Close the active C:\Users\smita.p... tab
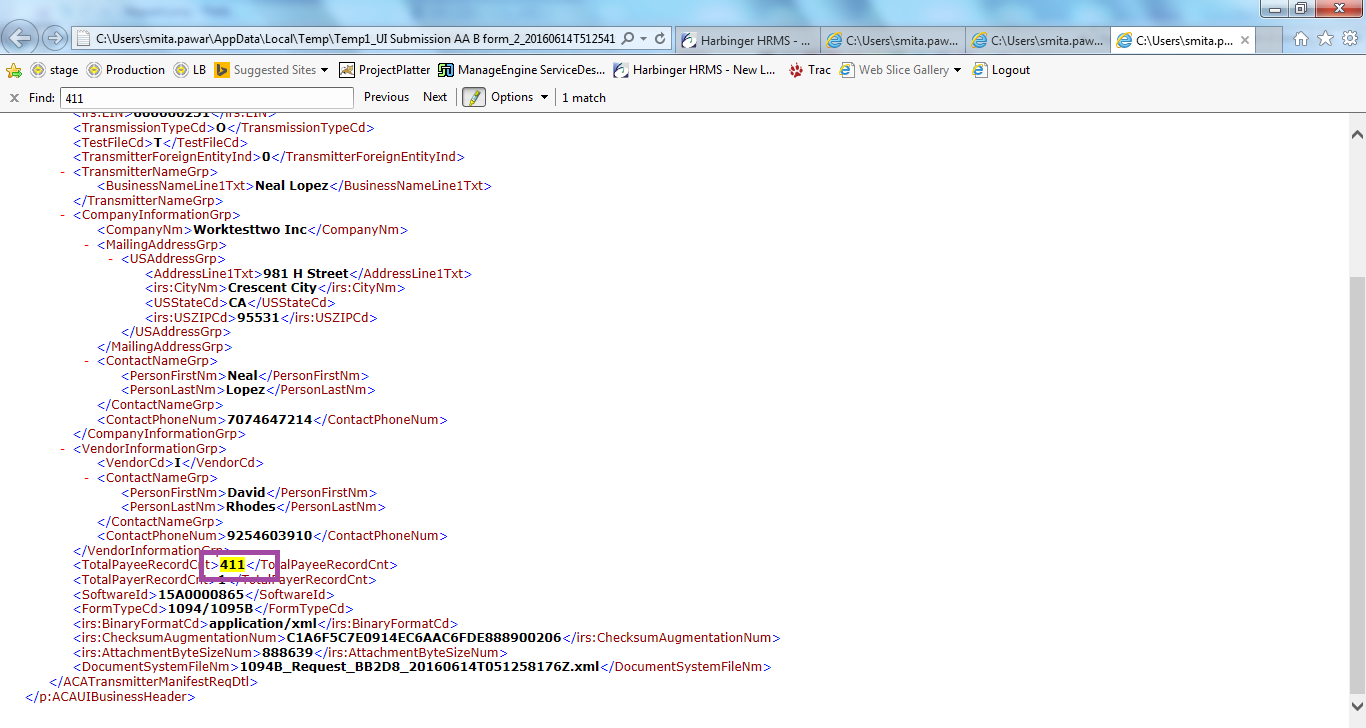Viewport: 1366px width, 728px height. coord(1244,41)
